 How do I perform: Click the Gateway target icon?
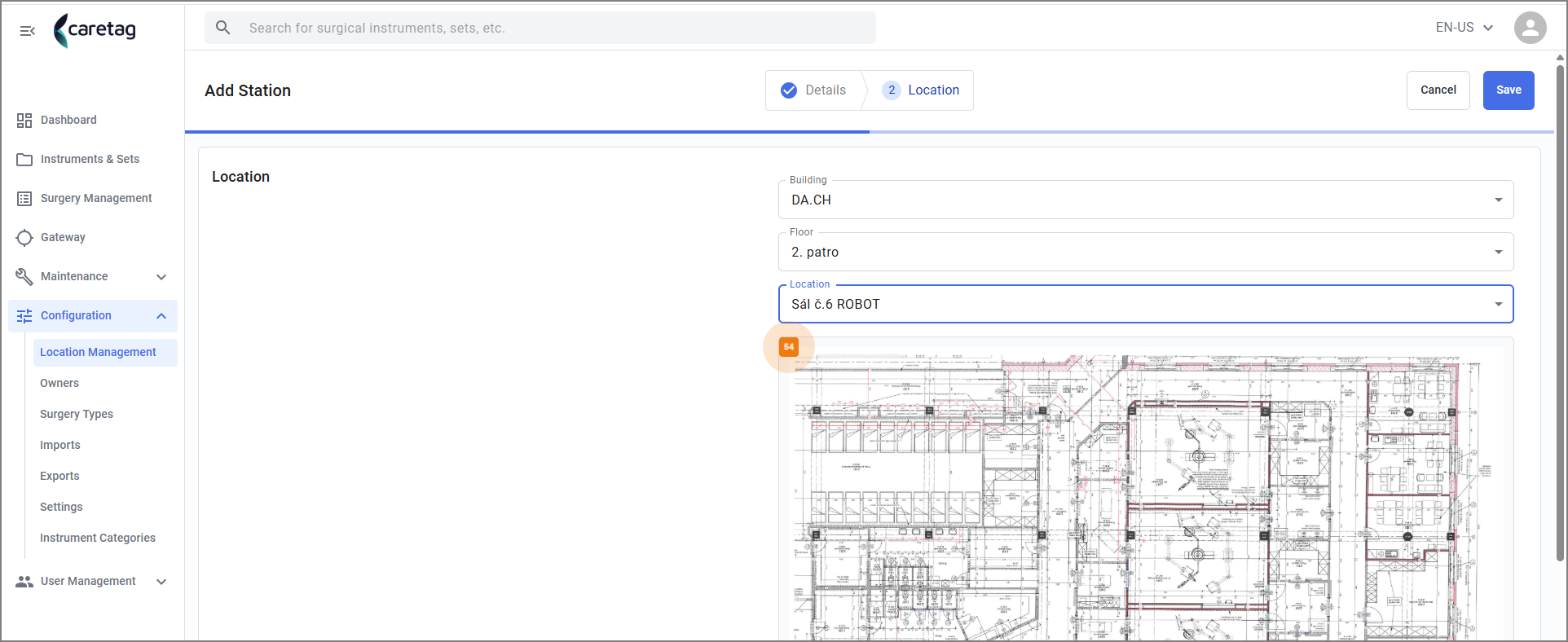pos(24,238)
